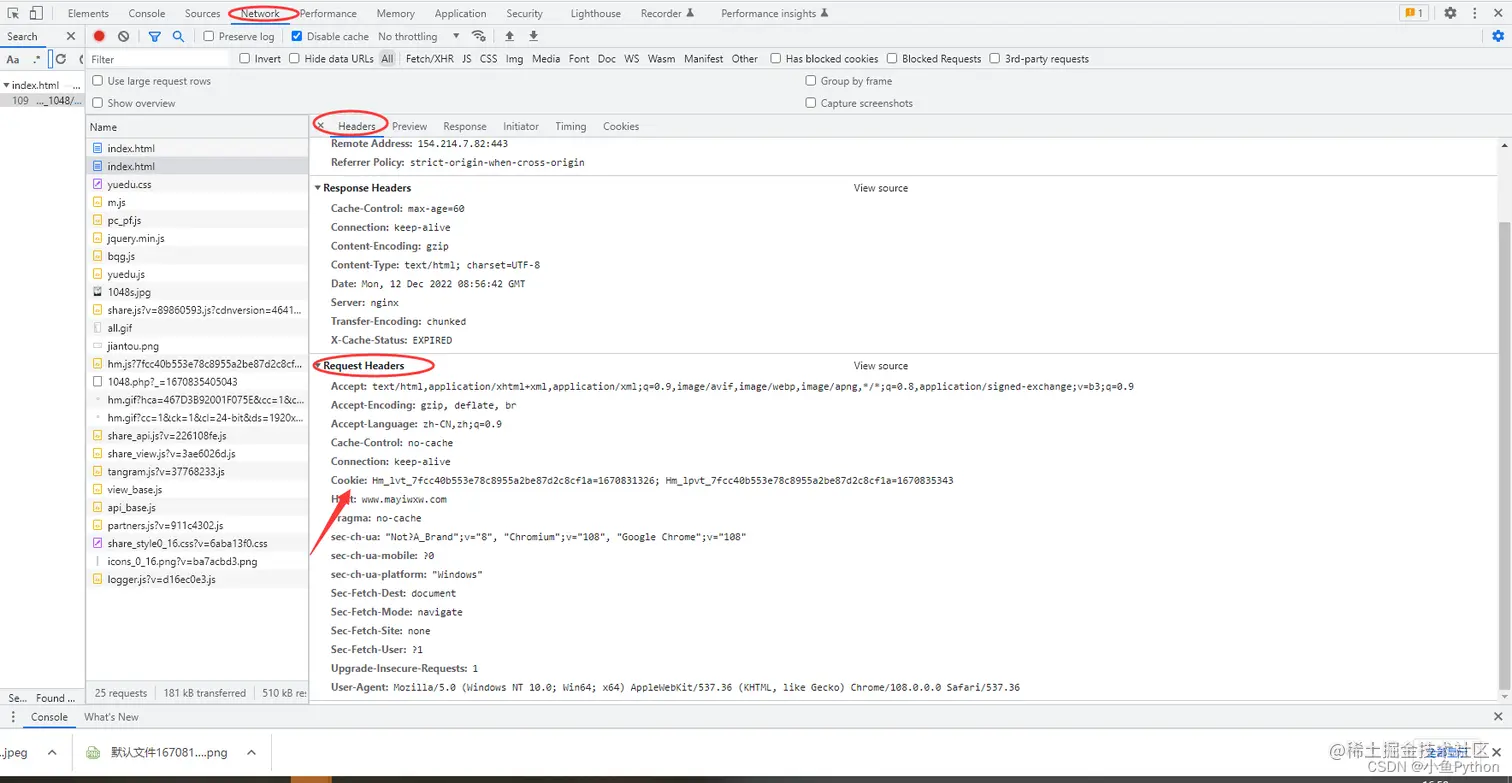Check 3rd-party requests filter
This screenshot has height=783, width=1512.
[x=995, y=59]
